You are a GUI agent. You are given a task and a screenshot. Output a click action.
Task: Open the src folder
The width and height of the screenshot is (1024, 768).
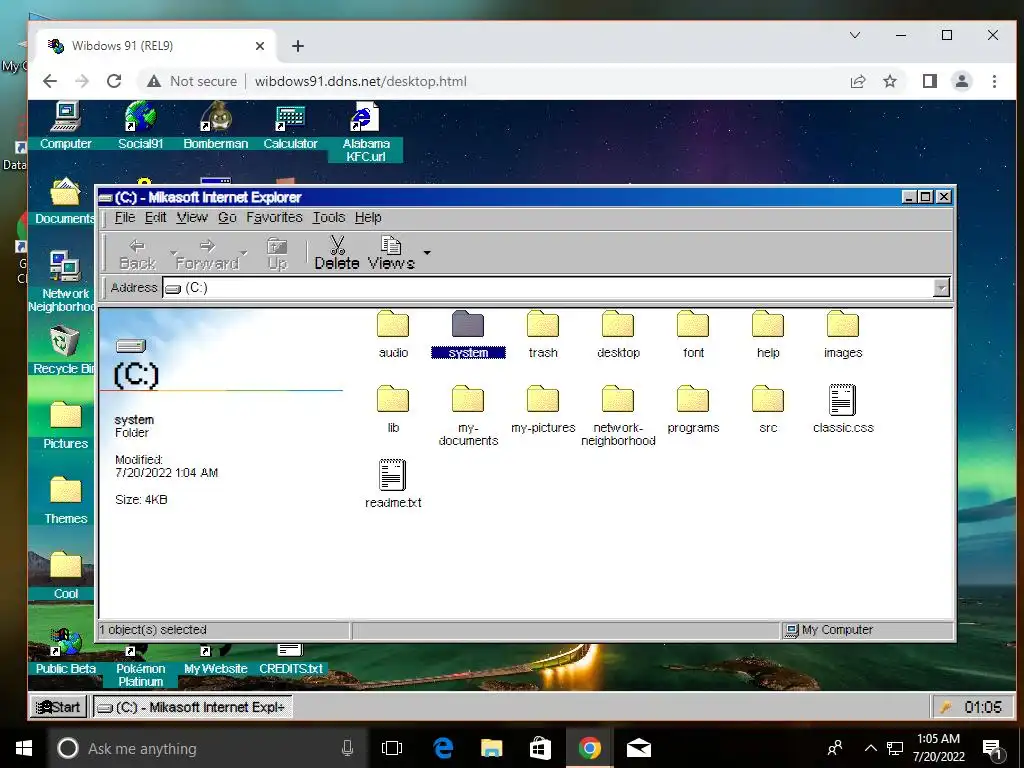[x=768, y=409]
